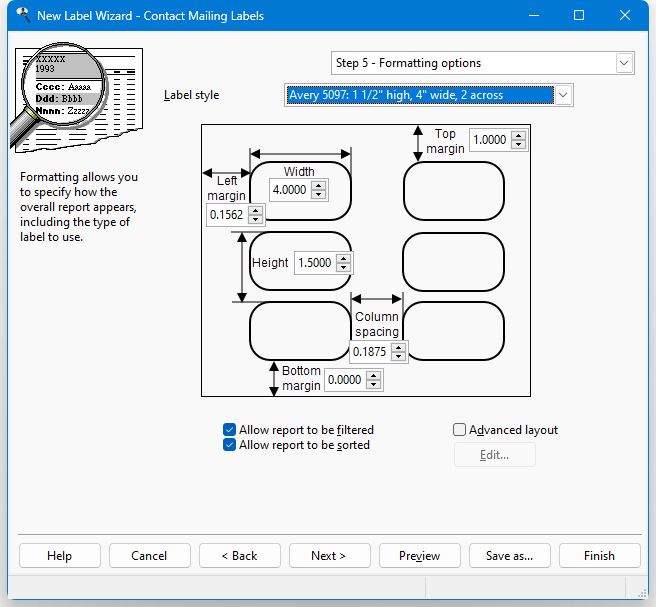This screenshot has height=607, width=656.
Task: Click the Left margin 0.1562 field
Action: pyautogui.click(x=228, y=215)
